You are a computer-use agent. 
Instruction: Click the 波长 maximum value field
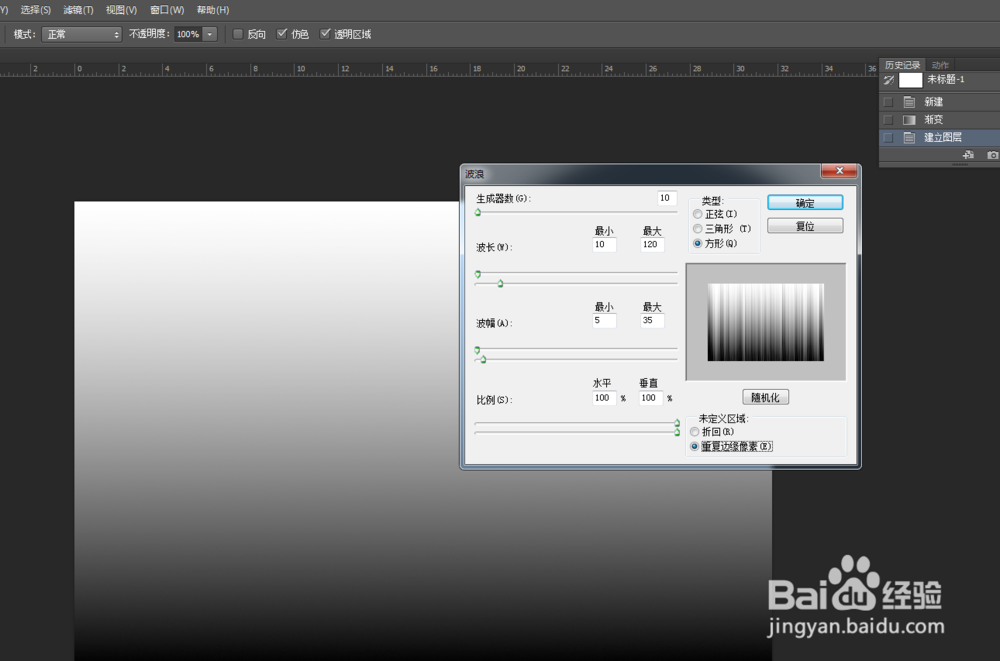coord(652,244)
